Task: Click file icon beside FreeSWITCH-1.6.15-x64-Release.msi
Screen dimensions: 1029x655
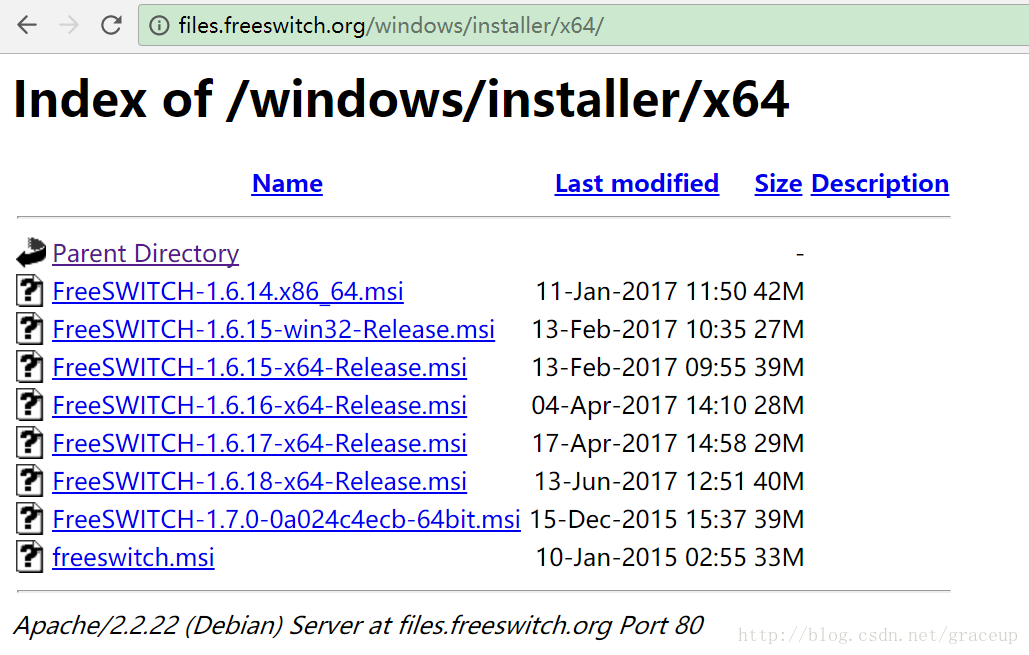Action: point(30,367)
